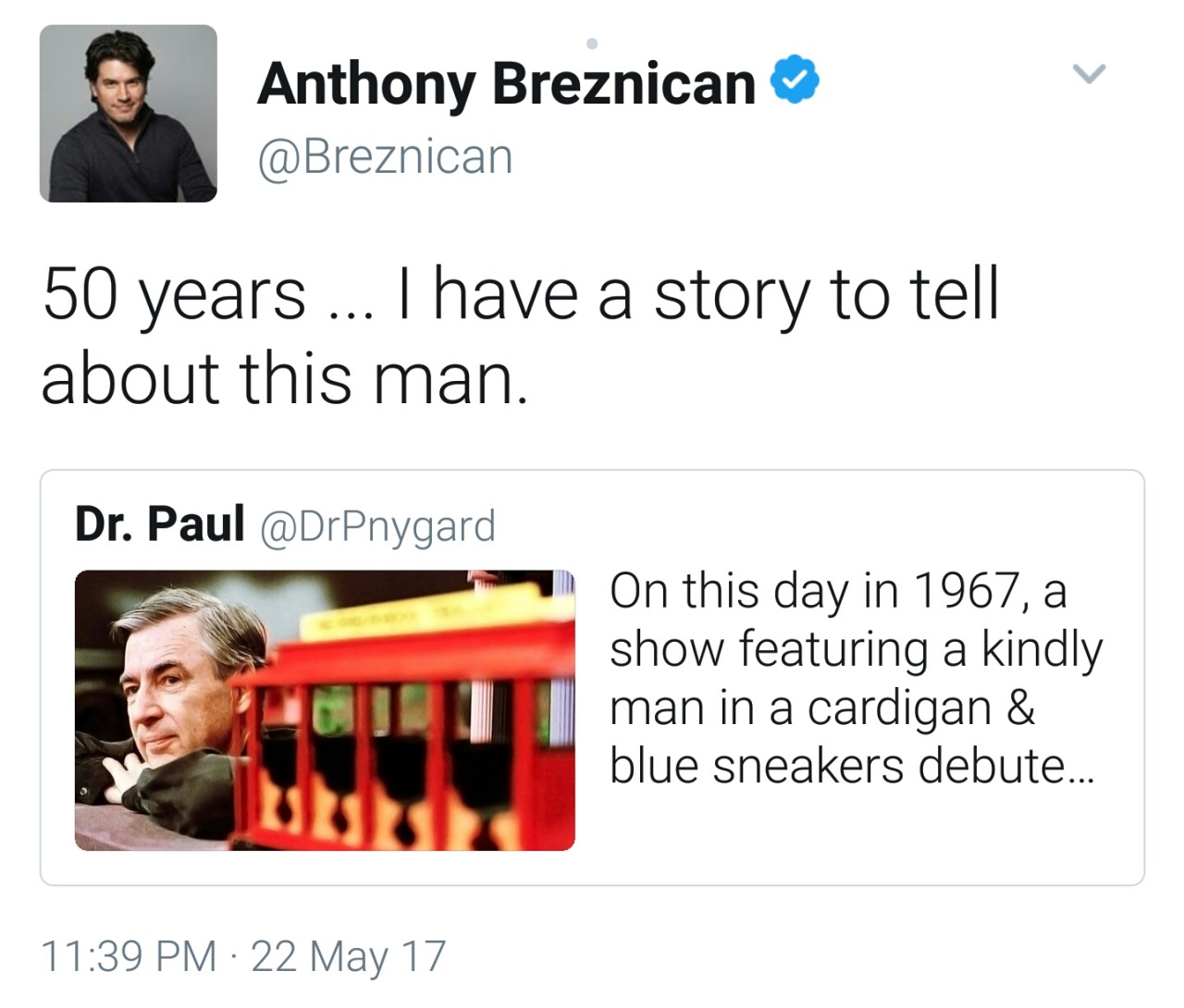Expand the tweet options chevron
1184x1008 pixels.
point(1089,73)
